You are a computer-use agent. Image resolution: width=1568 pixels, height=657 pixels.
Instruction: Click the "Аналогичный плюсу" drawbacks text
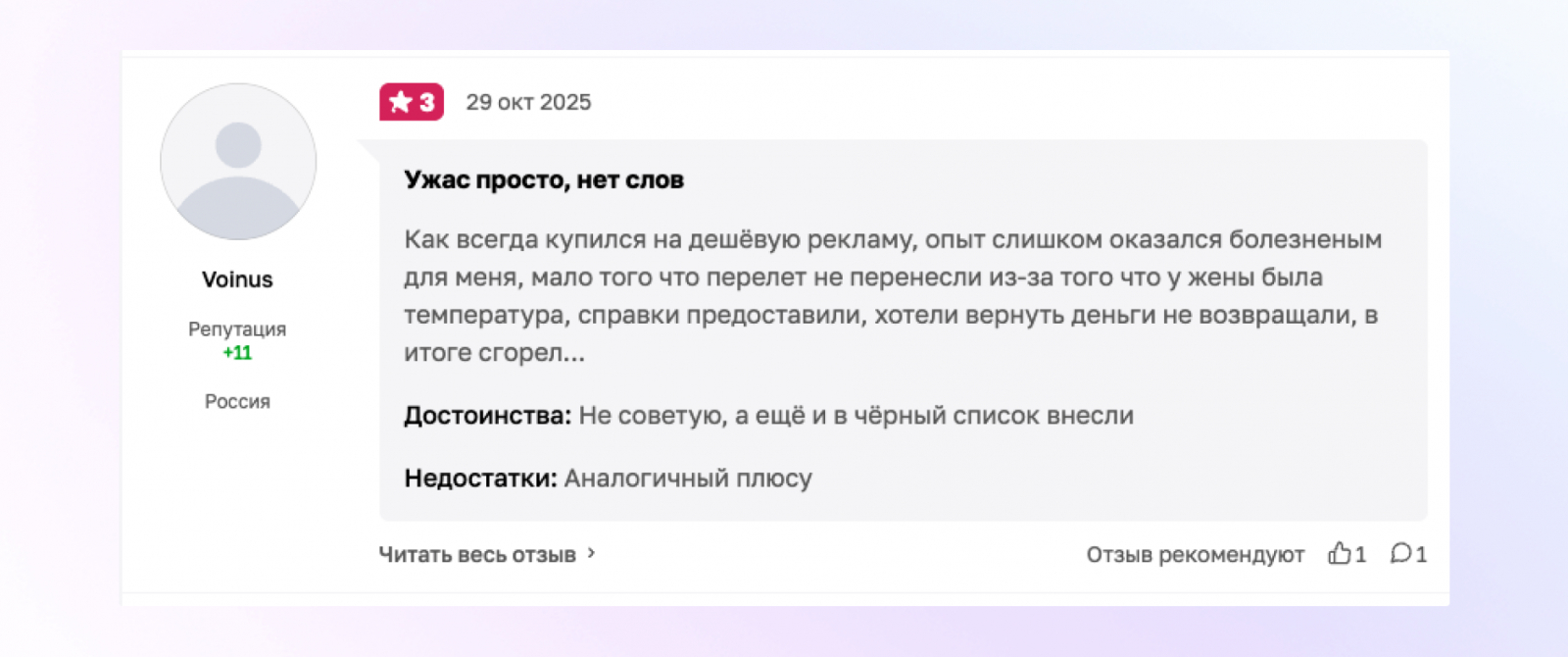(x=688, y=479)
